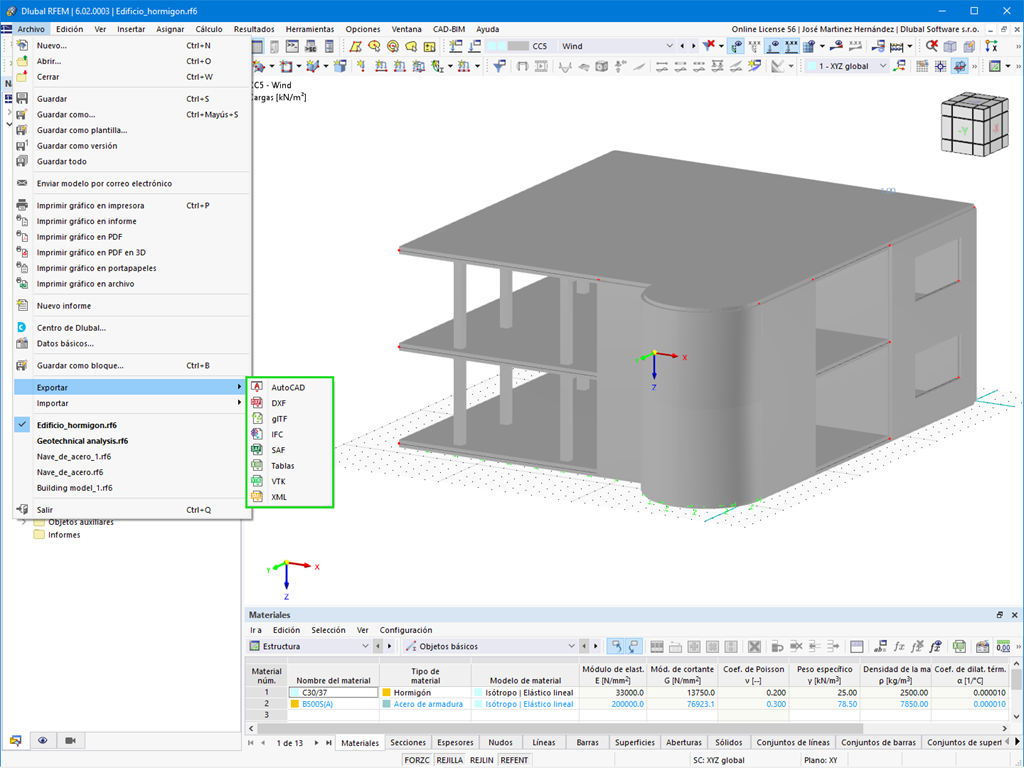Click the Salir exit icon
This screenshot has height=768, width=1024.
pyautogui.click(x=22, y=509)
